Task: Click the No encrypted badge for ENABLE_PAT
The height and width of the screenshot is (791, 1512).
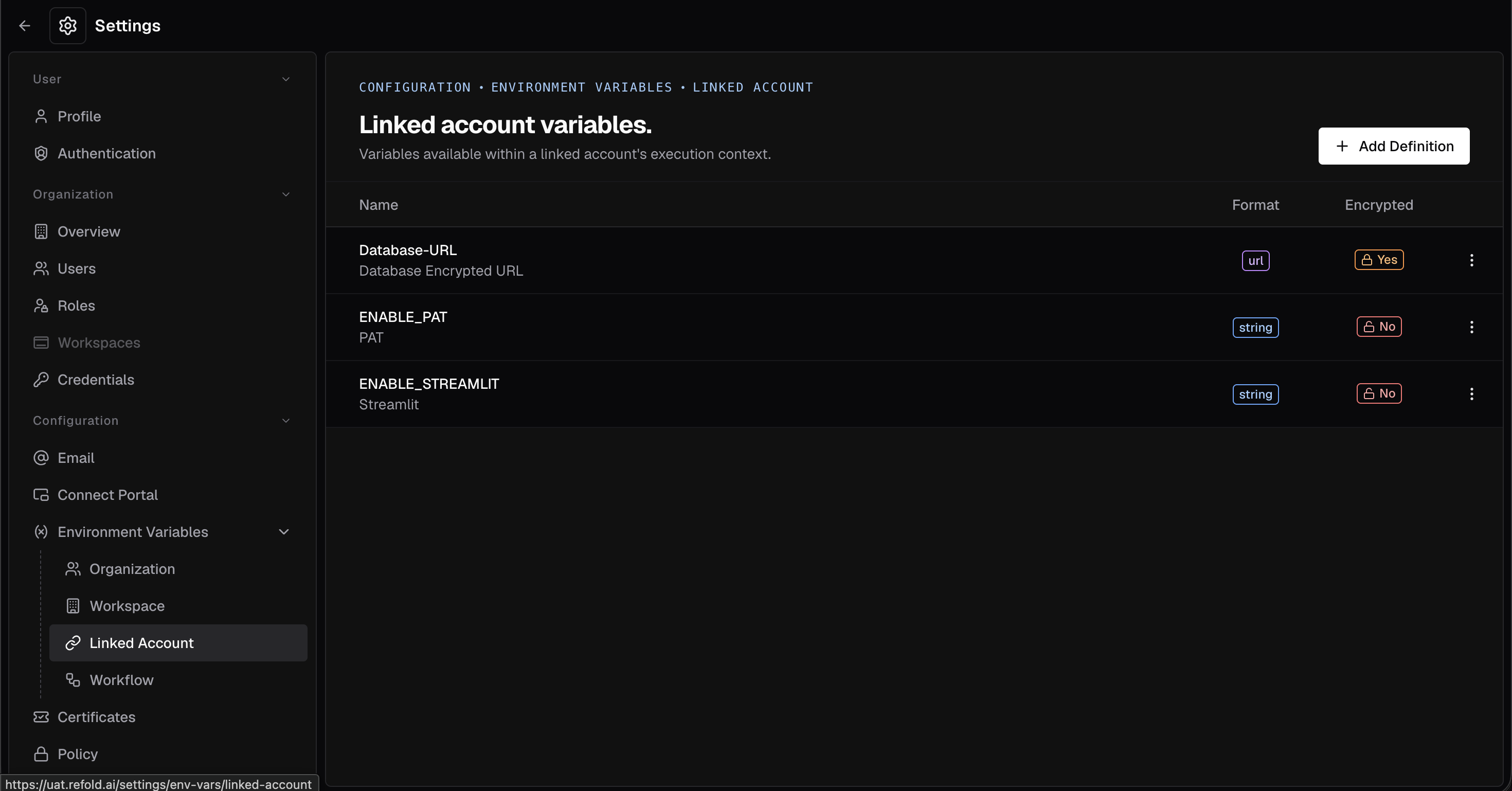Action: (1379, 326)
